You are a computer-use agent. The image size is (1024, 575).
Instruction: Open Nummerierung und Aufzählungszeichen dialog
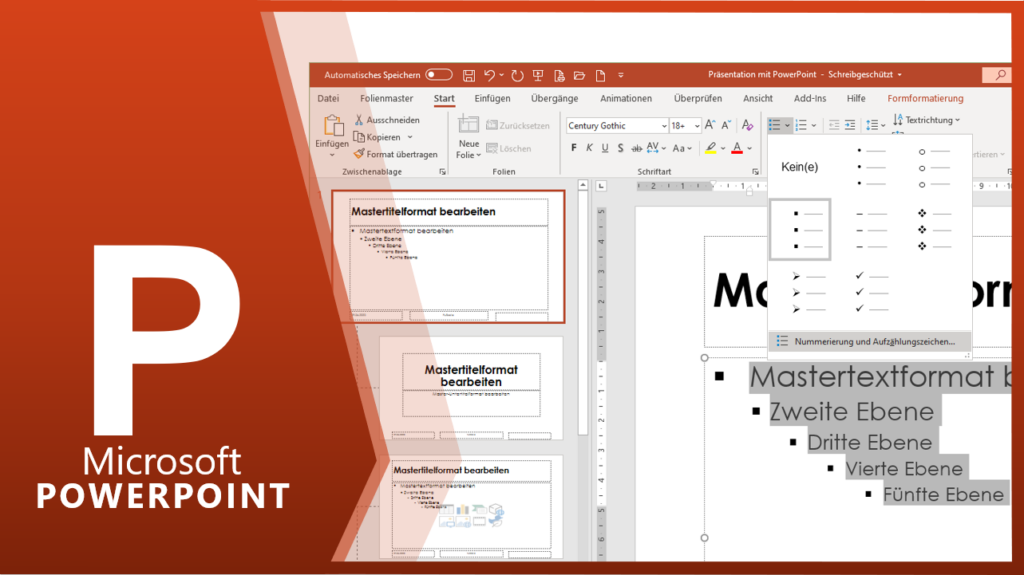pyautogui.click(x=869, y=342)
